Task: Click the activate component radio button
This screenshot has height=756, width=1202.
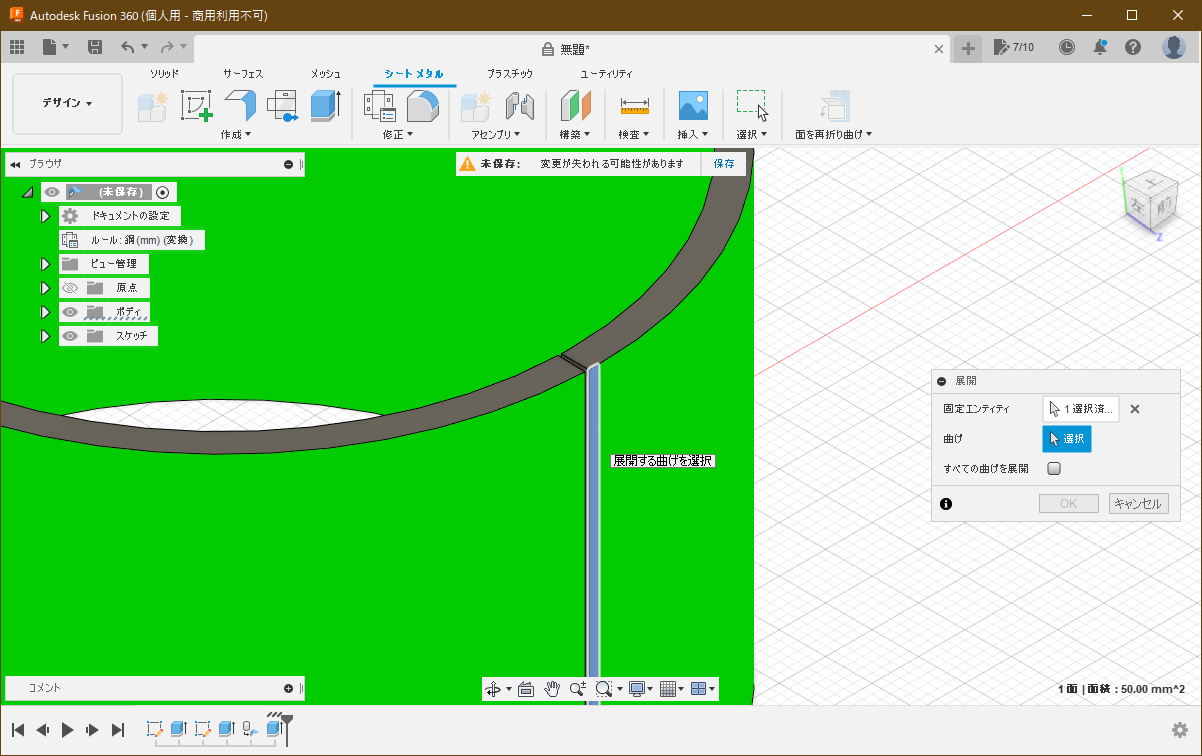Action: pos(163,192)
